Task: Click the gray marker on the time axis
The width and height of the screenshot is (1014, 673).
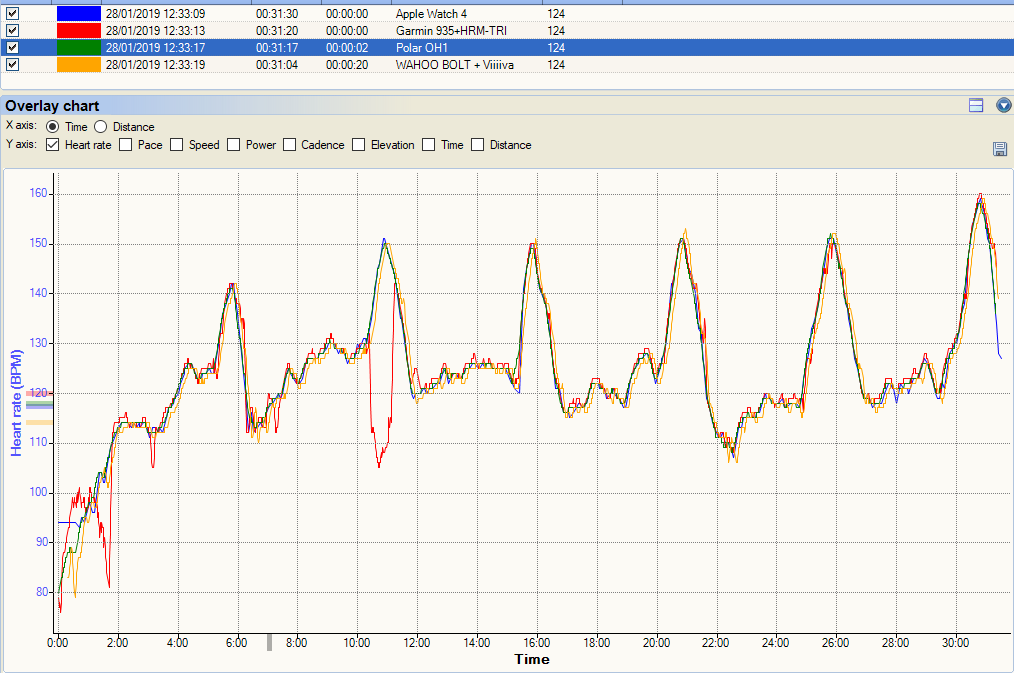Action: pos(268,642)
